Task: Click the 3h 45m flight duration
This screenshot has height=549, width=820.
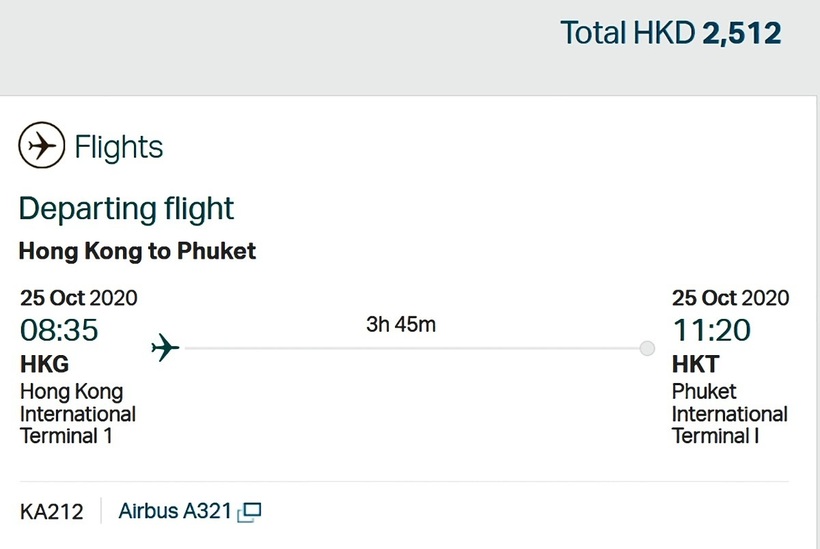Action: [401, 325]
